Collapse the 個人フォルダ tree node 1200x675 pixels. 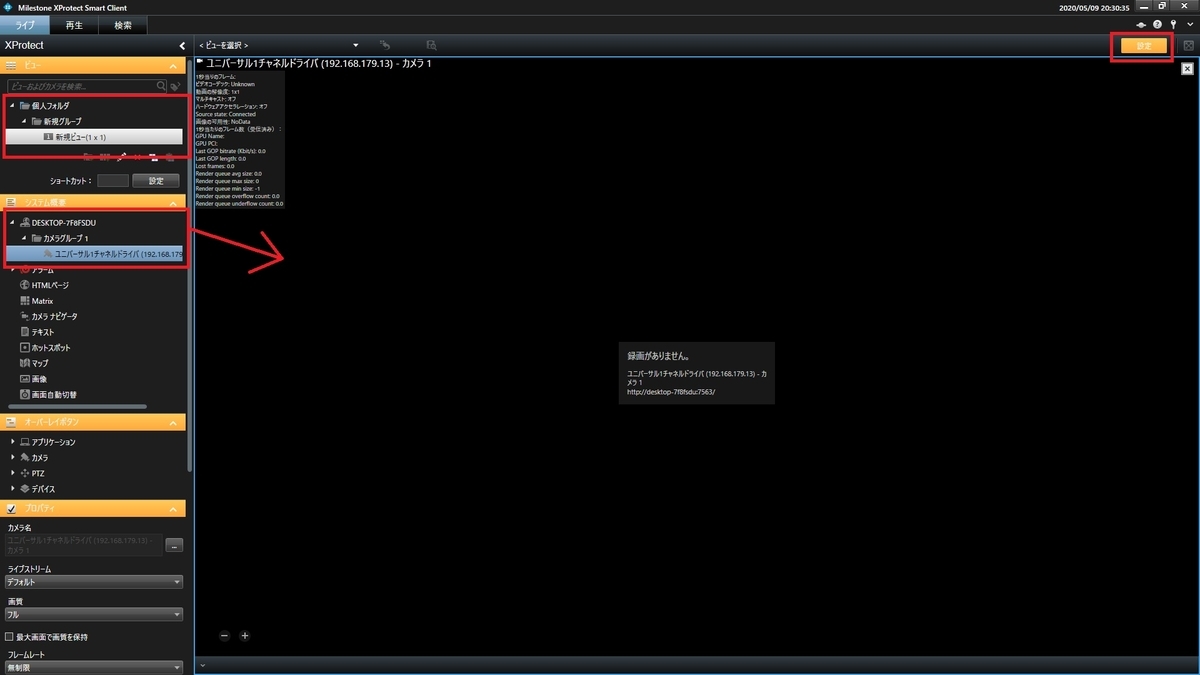[12, 105]
